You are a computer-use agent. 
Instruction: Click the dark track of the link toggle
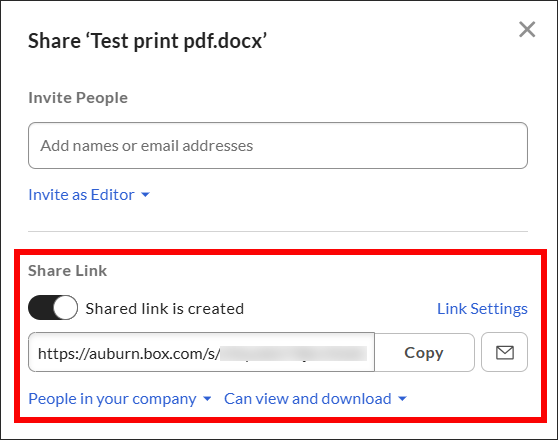pyautogui.click(x=41, y=308)
